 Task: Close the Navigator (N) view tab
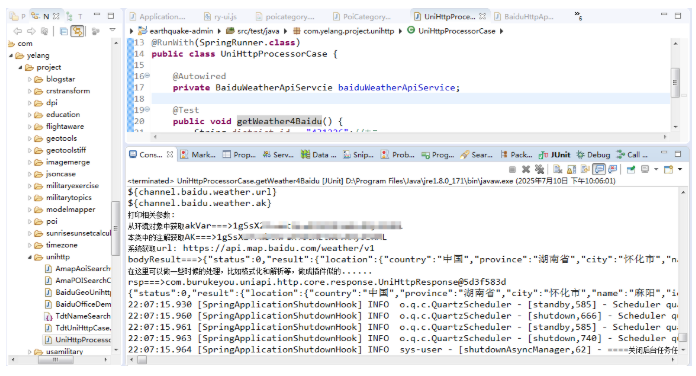click(56, 16)
